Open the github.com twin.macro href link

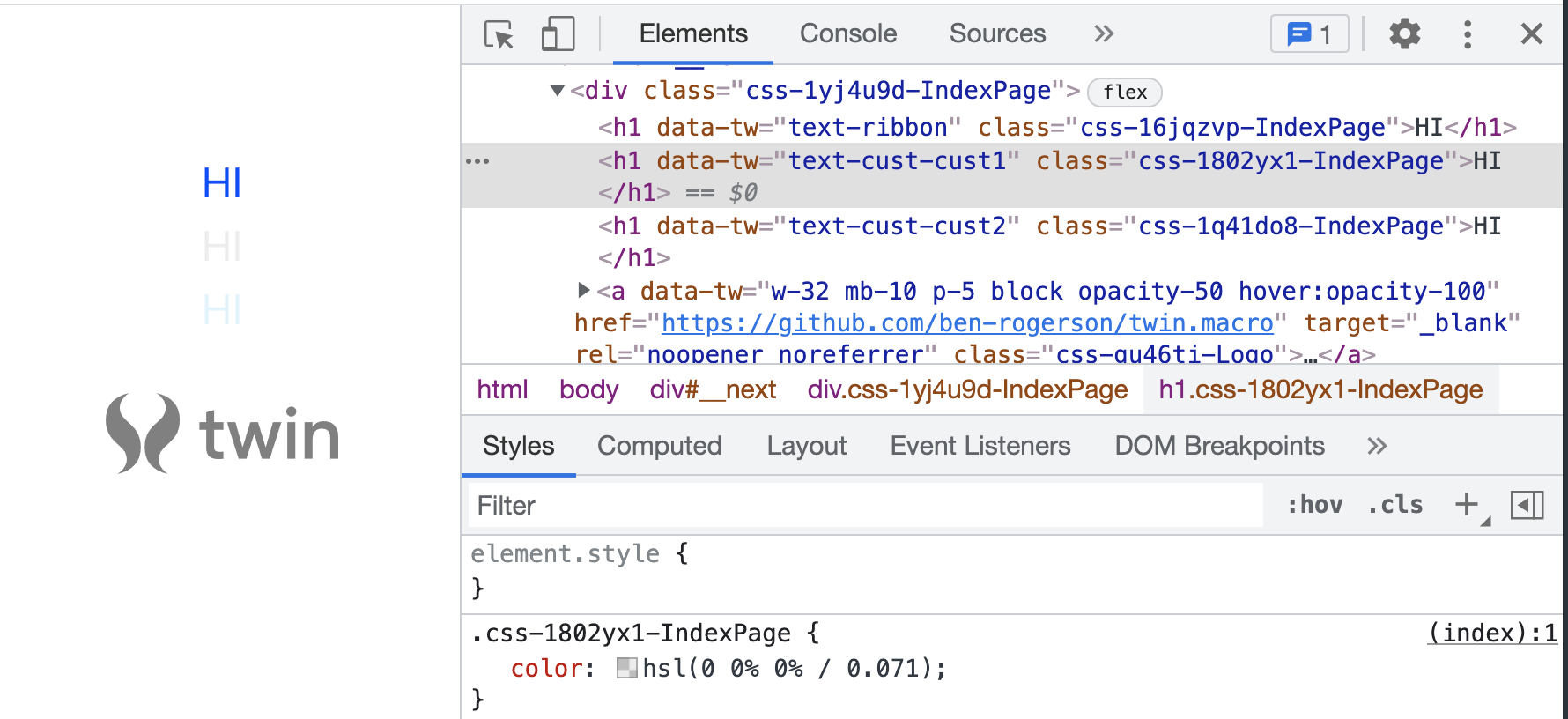click(967, 323)
